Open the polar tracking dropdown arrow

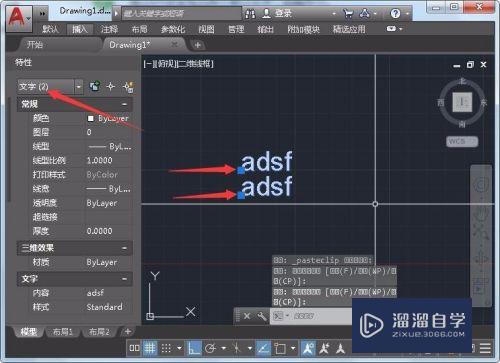223,348
